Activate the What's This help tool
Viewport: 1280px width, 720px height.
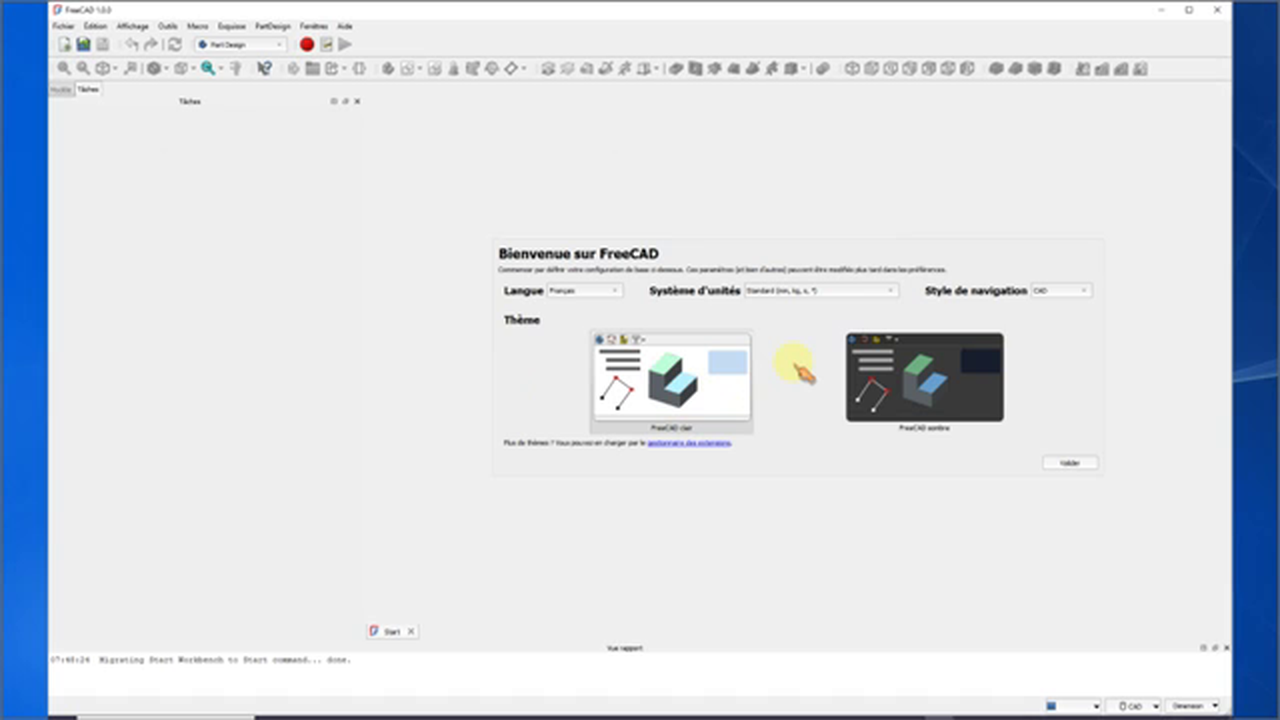[264, 68]
